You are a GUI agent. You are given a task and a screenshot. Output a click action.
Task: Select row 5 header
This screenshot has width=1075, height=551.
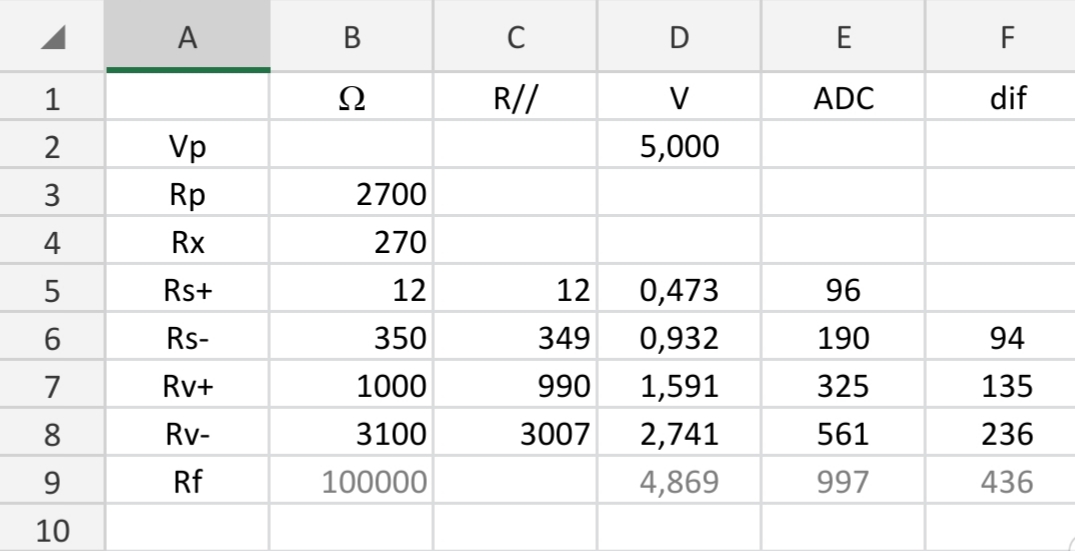(52, 289)
